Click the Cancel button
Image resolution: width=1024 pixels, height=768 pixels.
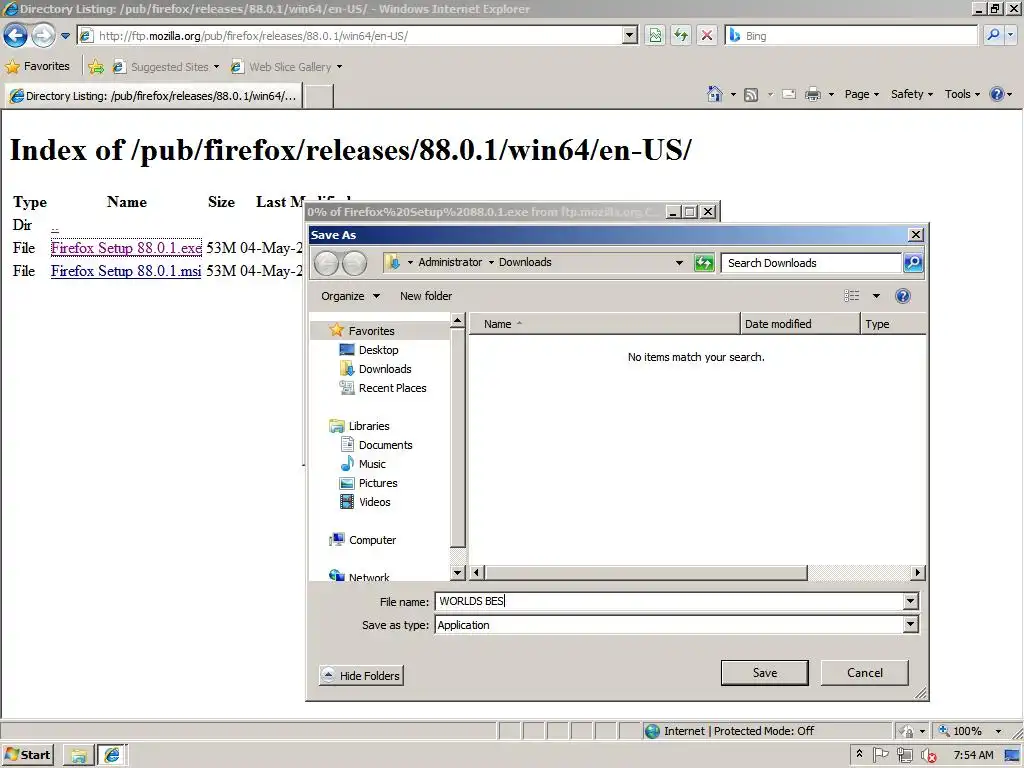click(x=865, y=673)
